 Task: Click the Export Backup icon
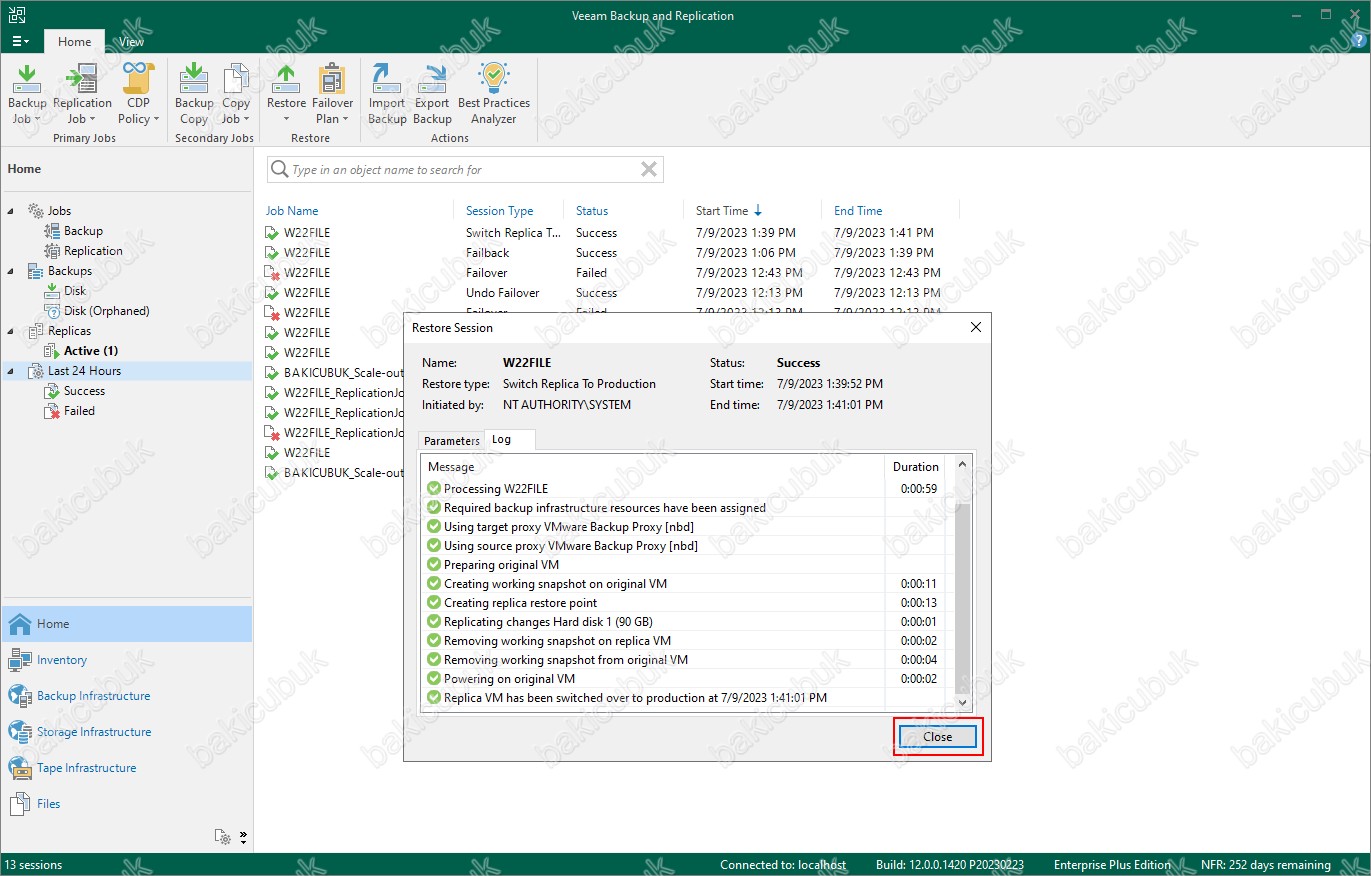click(432, 94)
